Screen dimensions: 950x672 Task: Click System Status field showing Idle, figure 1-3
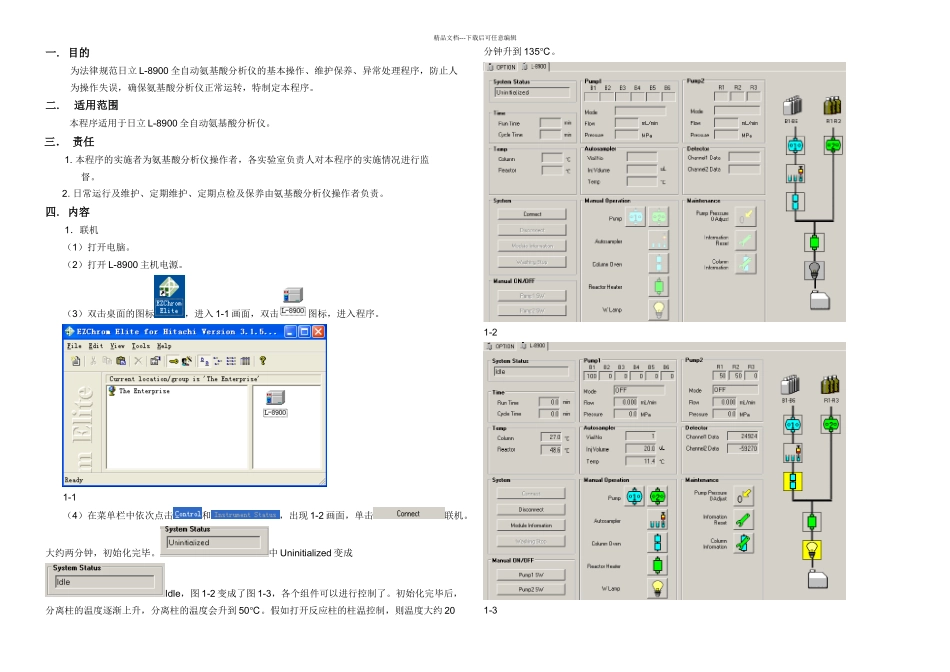531,371
